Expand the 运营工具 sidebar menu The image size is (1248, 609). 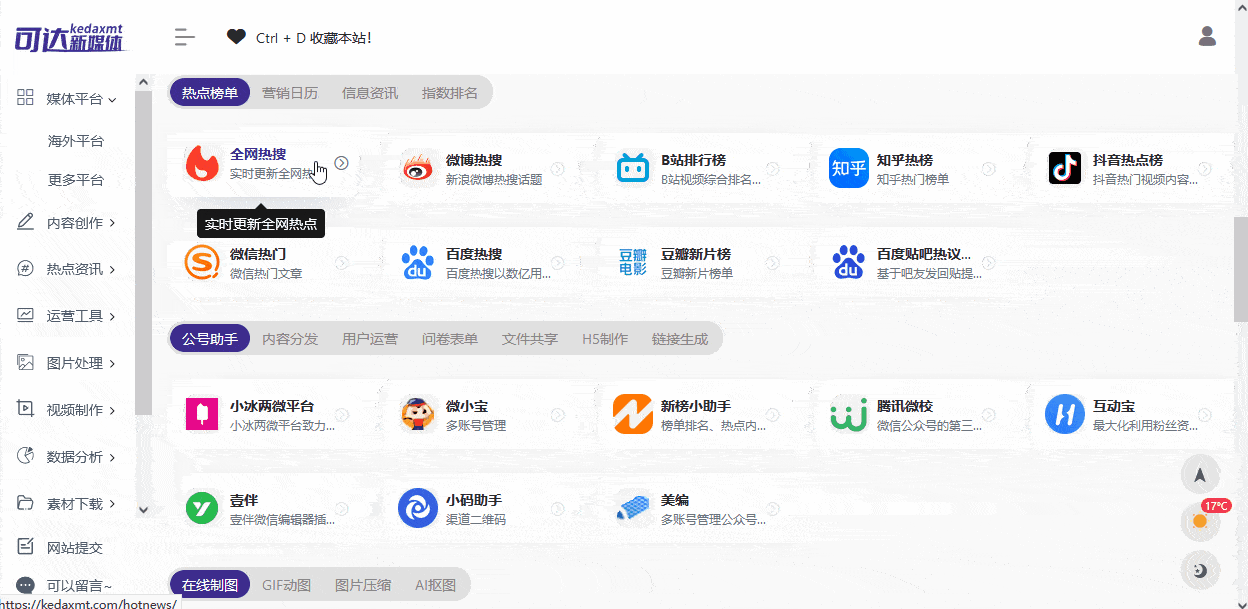[x=66, y=316]
